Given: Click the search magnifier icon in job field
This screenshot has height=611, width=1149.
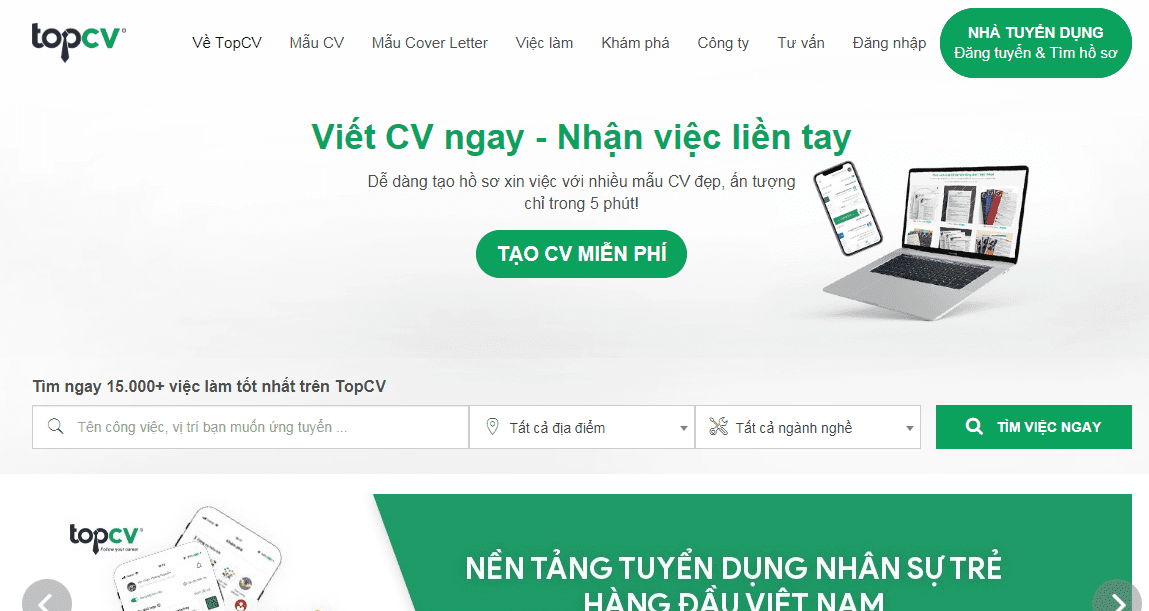Looking at the screenshot, I should (55, 426).
